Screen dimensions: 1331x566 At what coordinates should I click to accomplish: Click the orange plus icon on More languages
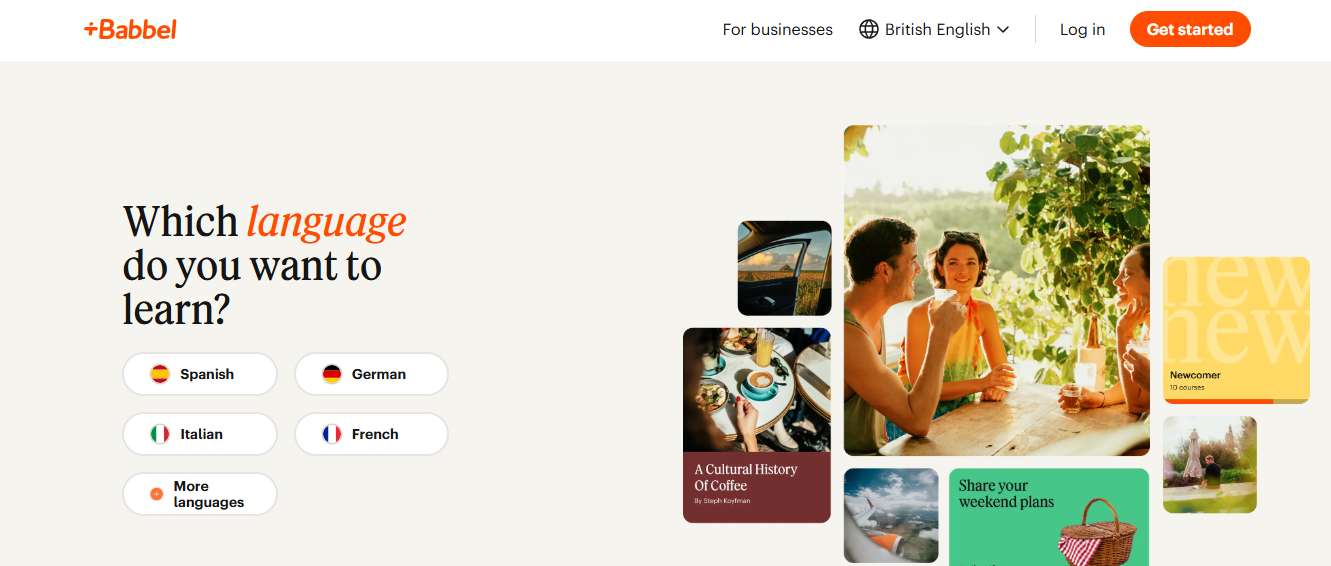pyautogui.click(x=156, y=494)
